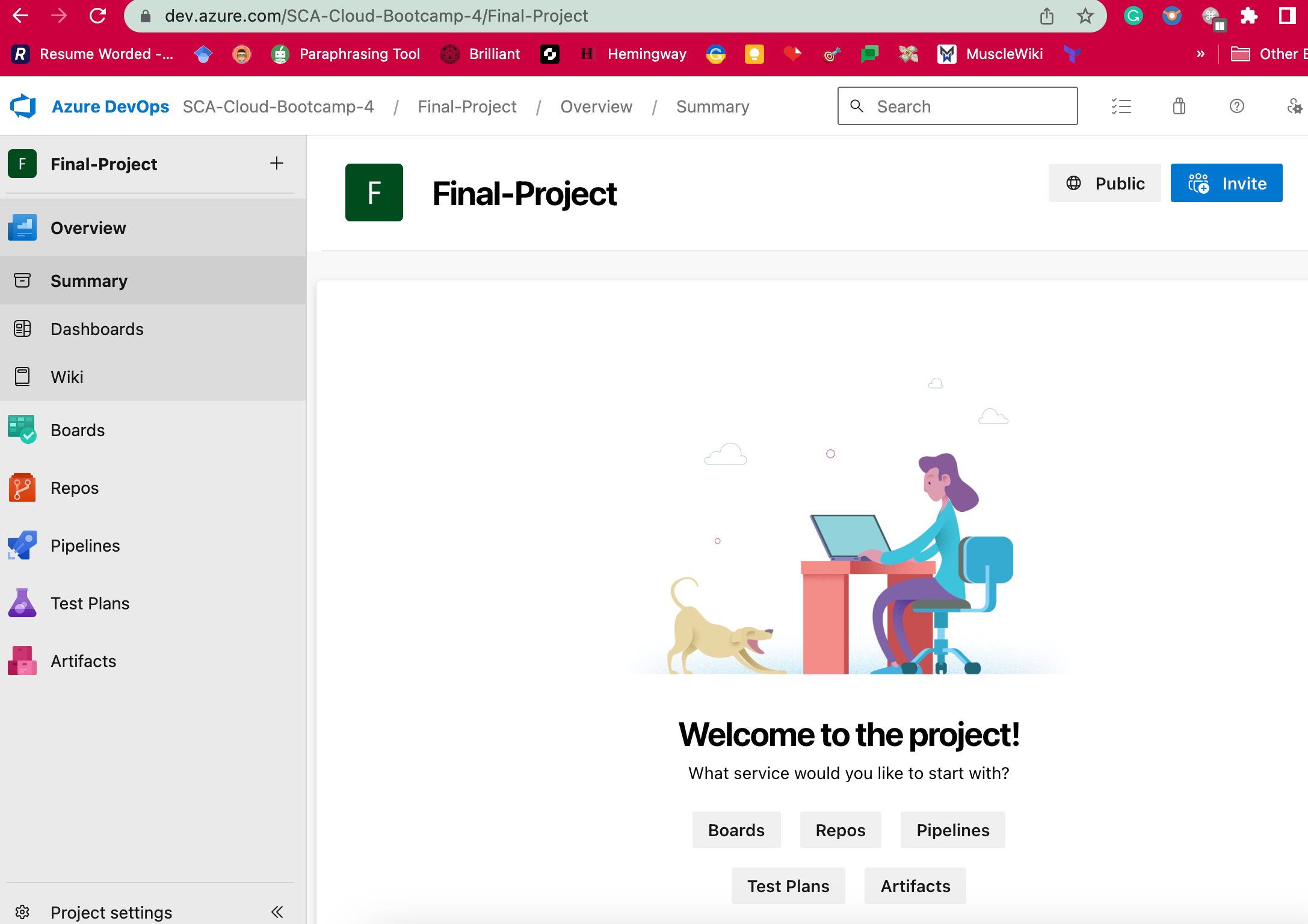Open user settings gear at top right
Screen dimensions: 1308x924
click(1295, 106)
